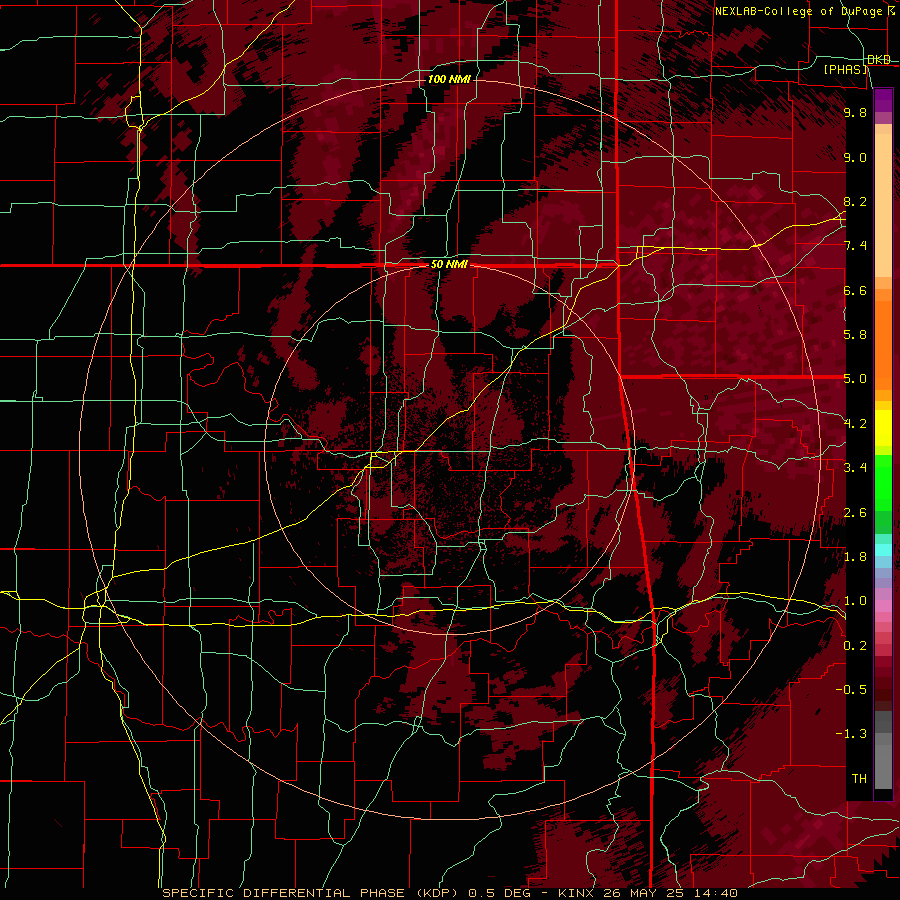Click the 6.6 scale value
The image size is (900, 900).
(855, 290)
